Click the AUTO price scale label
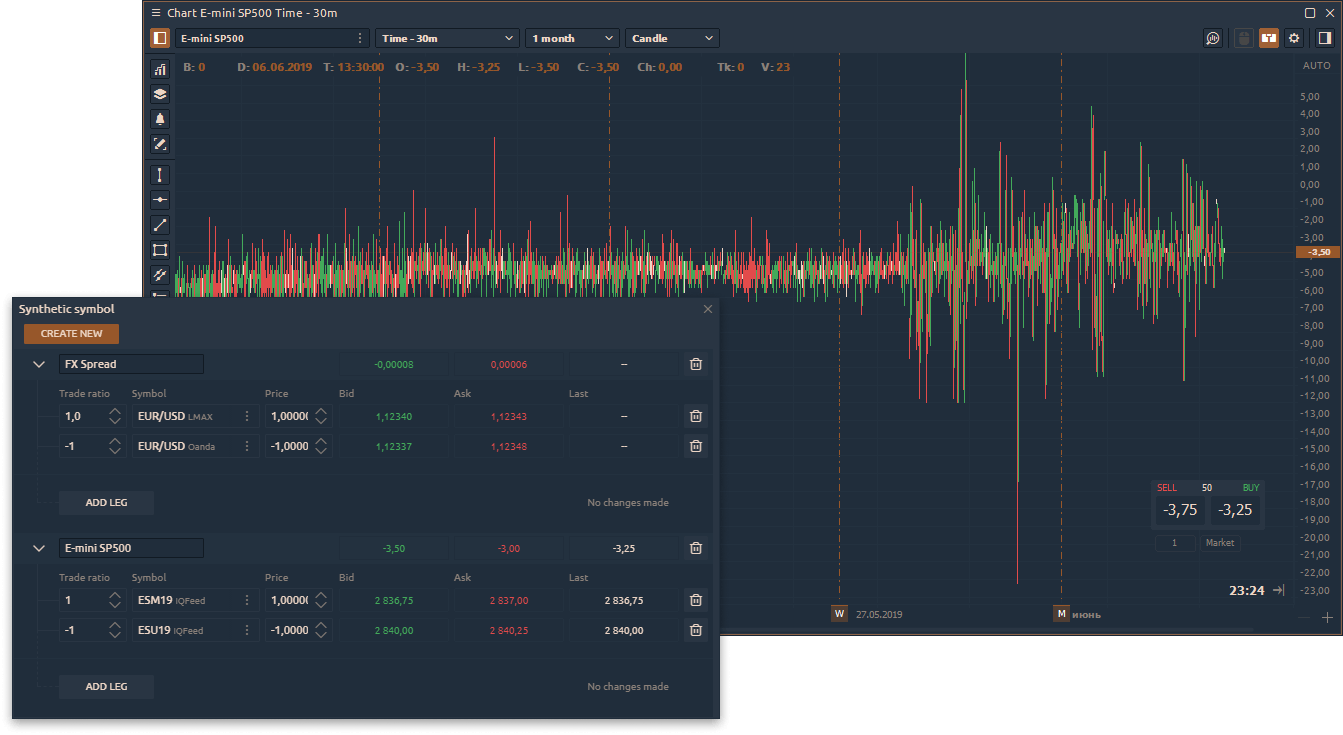This screenshot has width=1343, height=735. 1316,66
